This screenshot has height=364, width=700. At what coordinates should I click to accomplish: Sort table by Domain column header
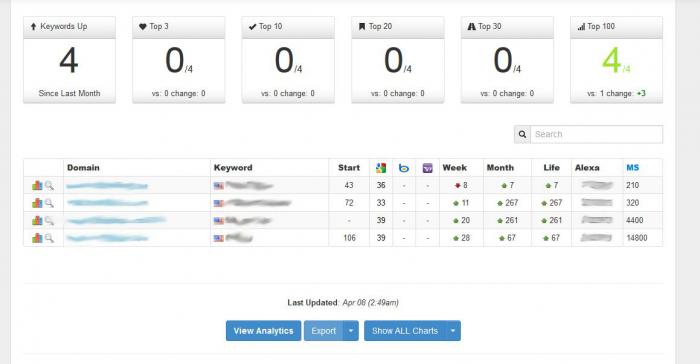[83, 168]
